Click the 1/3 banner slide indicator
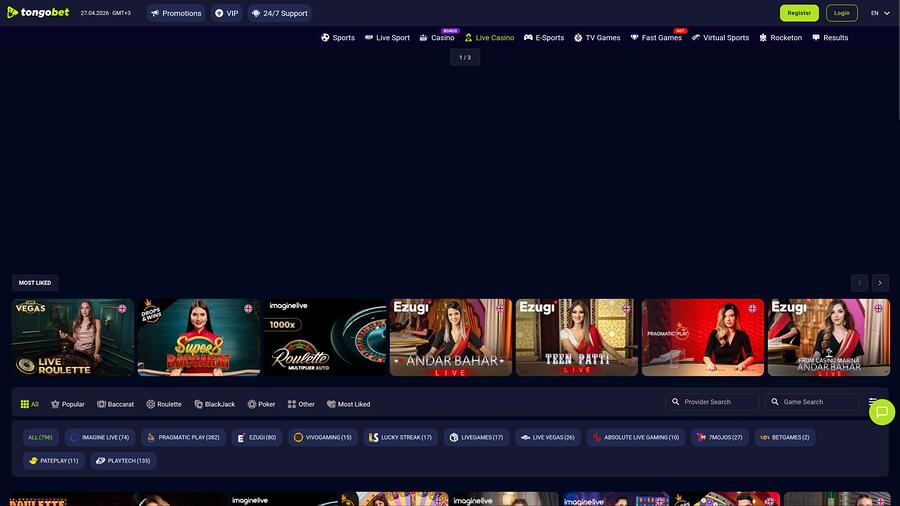This screenshot has height=506, width=900. point(465,57)
